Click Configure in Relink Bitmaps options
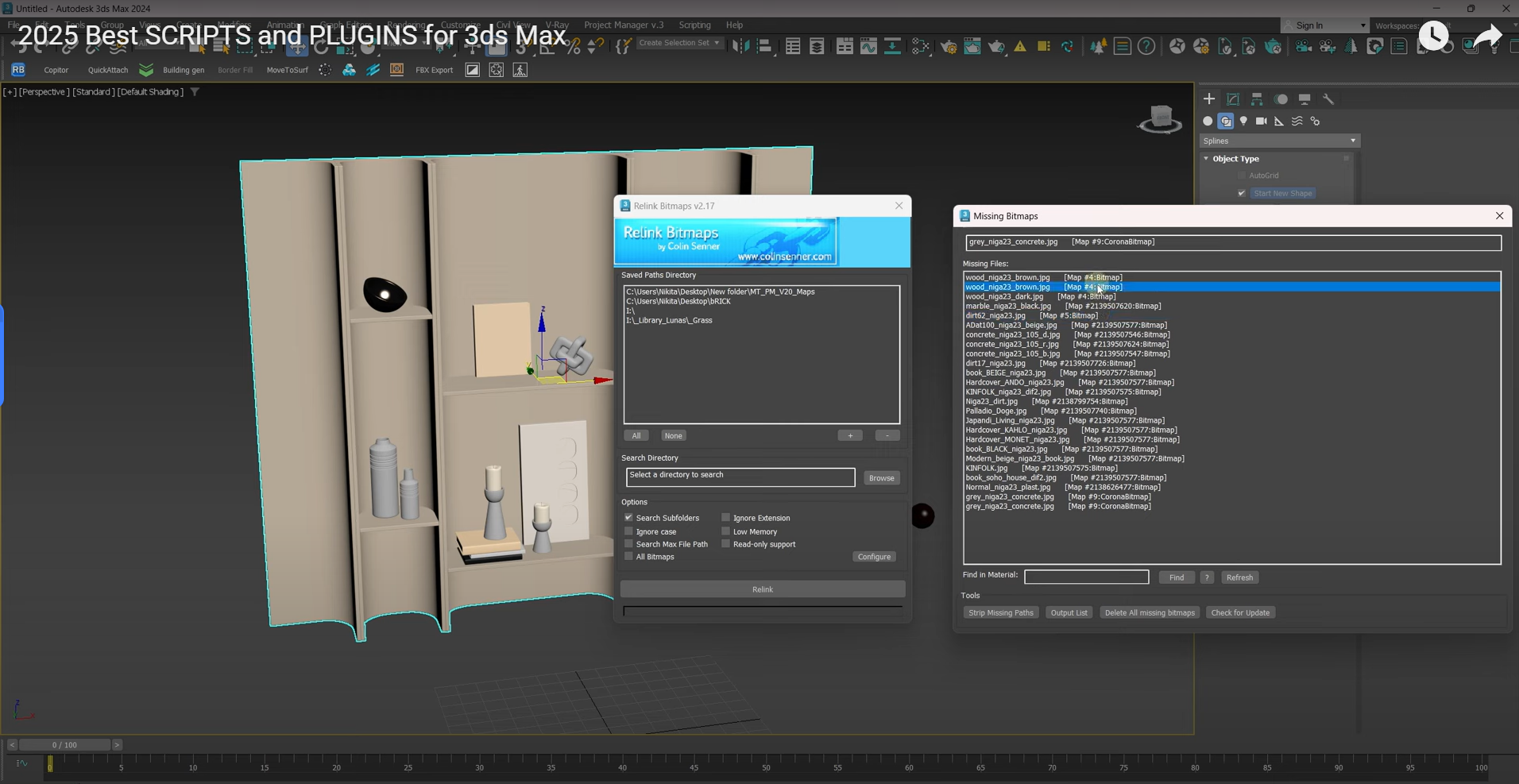Image resolution: width=1519 pixels, height=784 pixels. click(875, 557)
